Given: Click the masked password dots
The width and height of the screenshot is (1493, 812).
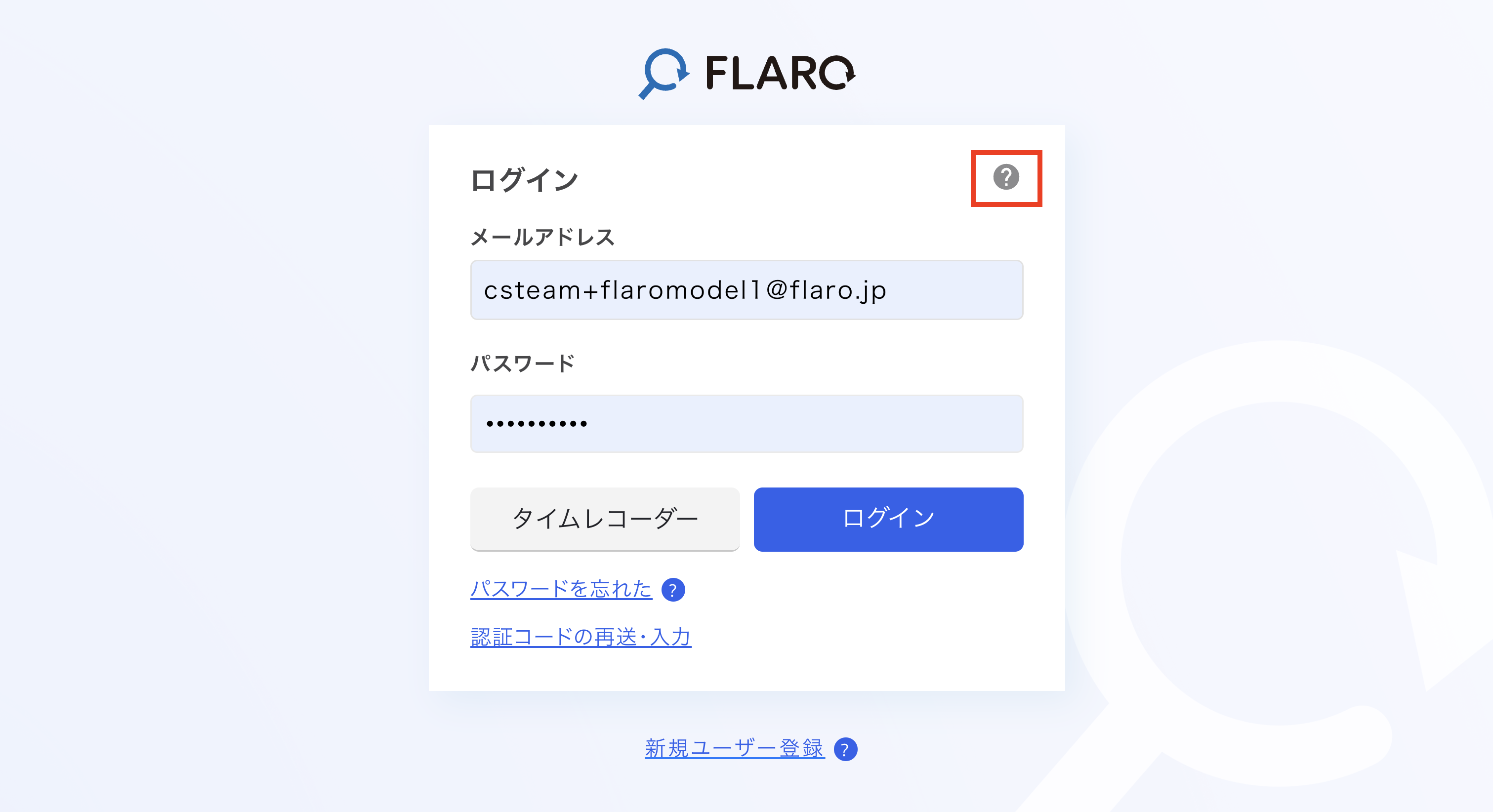Looking at the screenshot, I should click(x=537, y=424).
